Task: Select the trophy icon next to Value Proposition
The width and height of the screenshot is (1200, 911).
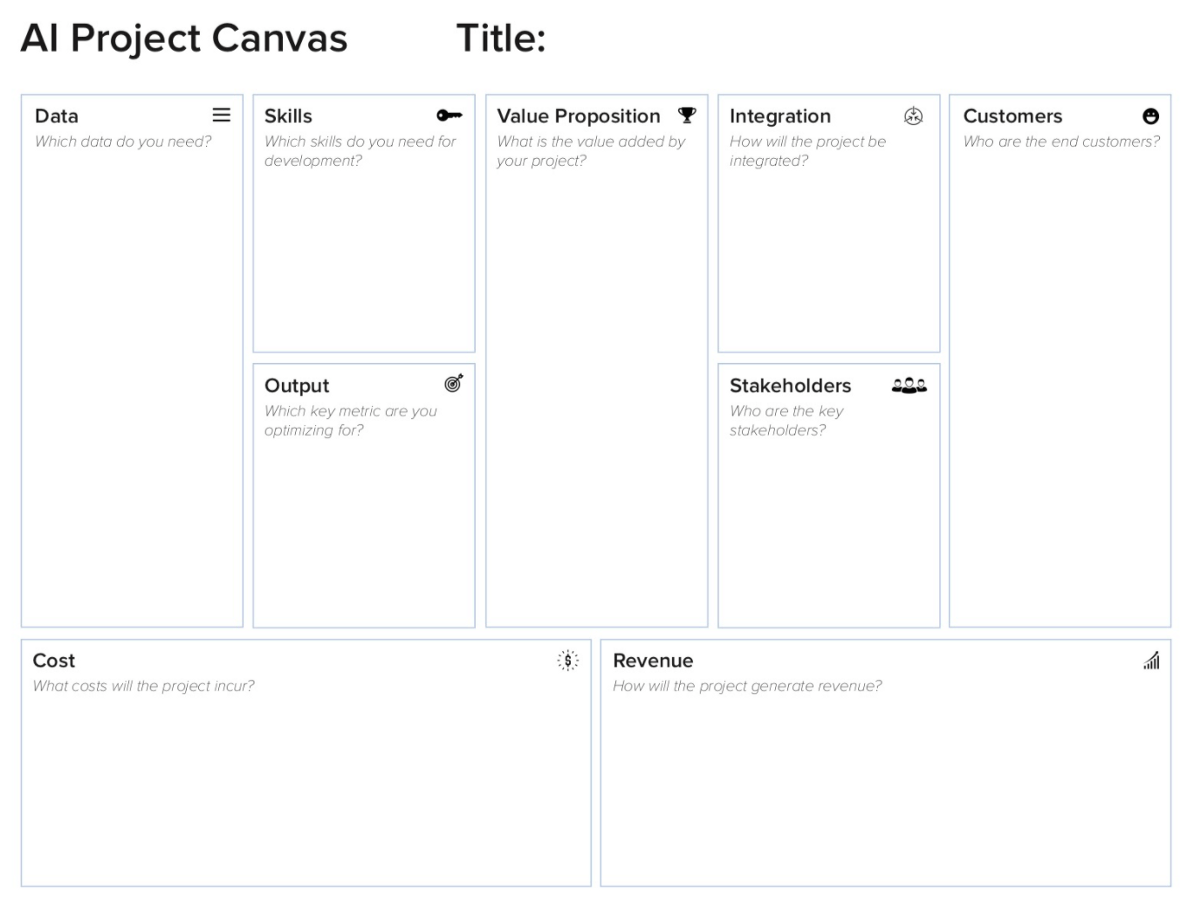Action: 686,115
